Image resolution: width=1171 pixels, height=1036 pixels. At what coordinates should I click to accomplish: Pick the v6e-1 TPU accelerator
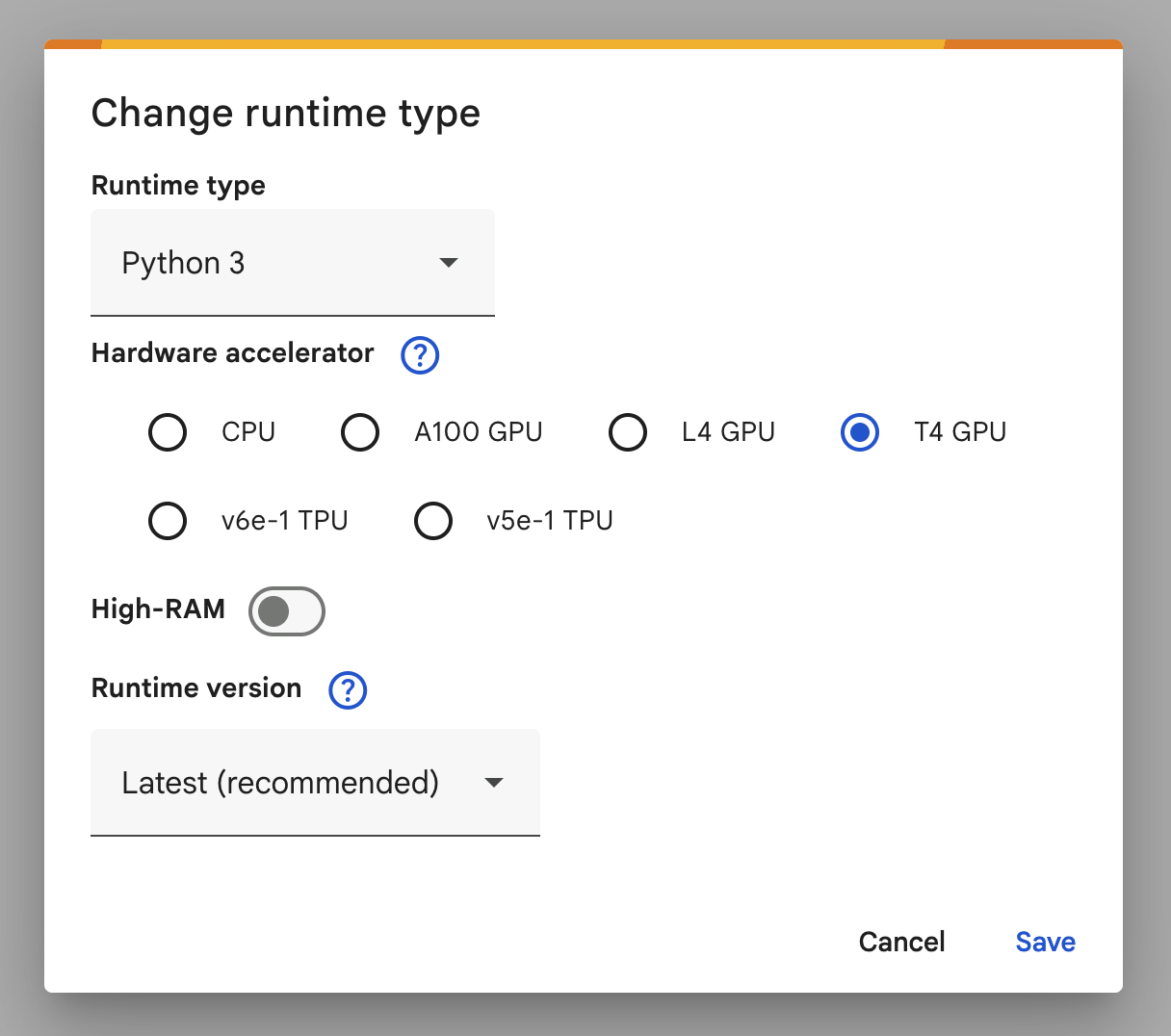[168, 521]
